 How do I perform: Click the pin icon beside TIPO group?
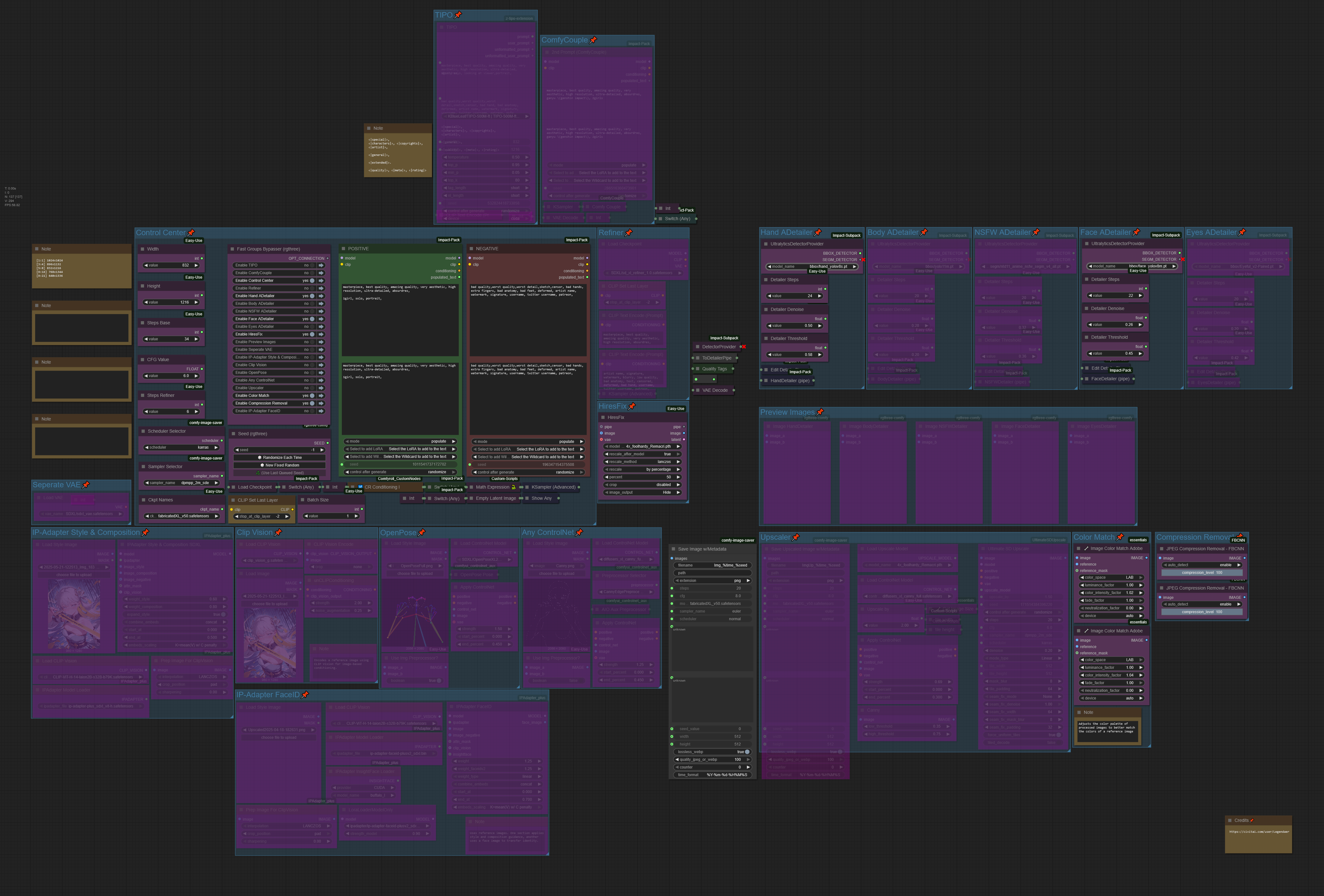point(458,15)
